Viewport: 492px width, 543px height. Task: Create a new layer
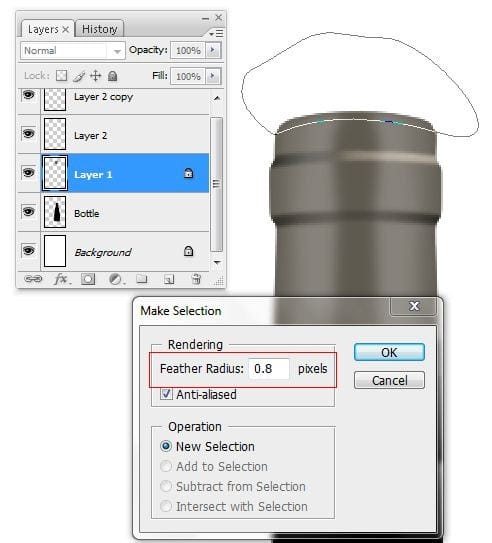tap(169, 279)
